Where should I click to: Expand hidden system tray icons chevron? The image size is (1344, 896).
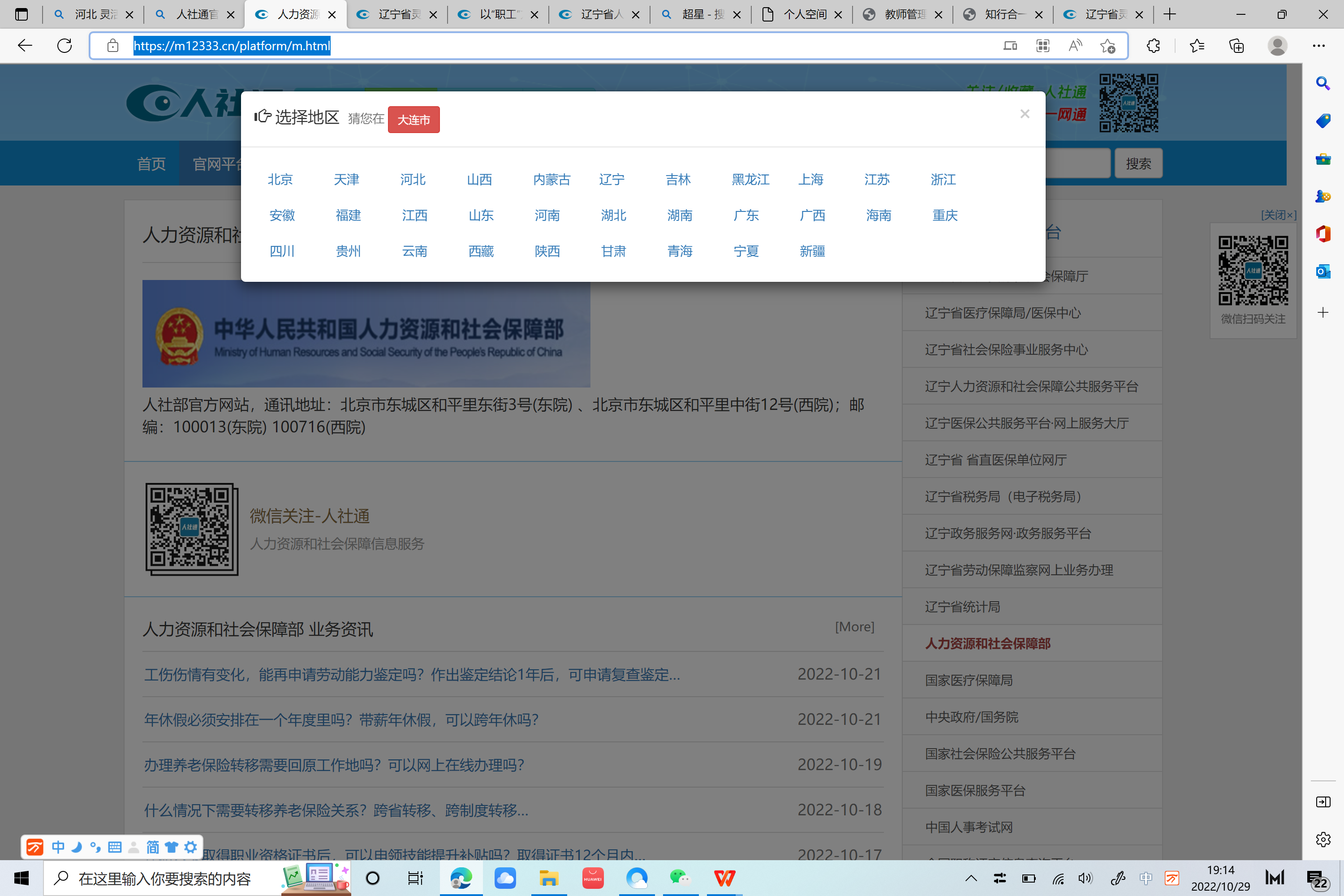(x=971, y=878)
